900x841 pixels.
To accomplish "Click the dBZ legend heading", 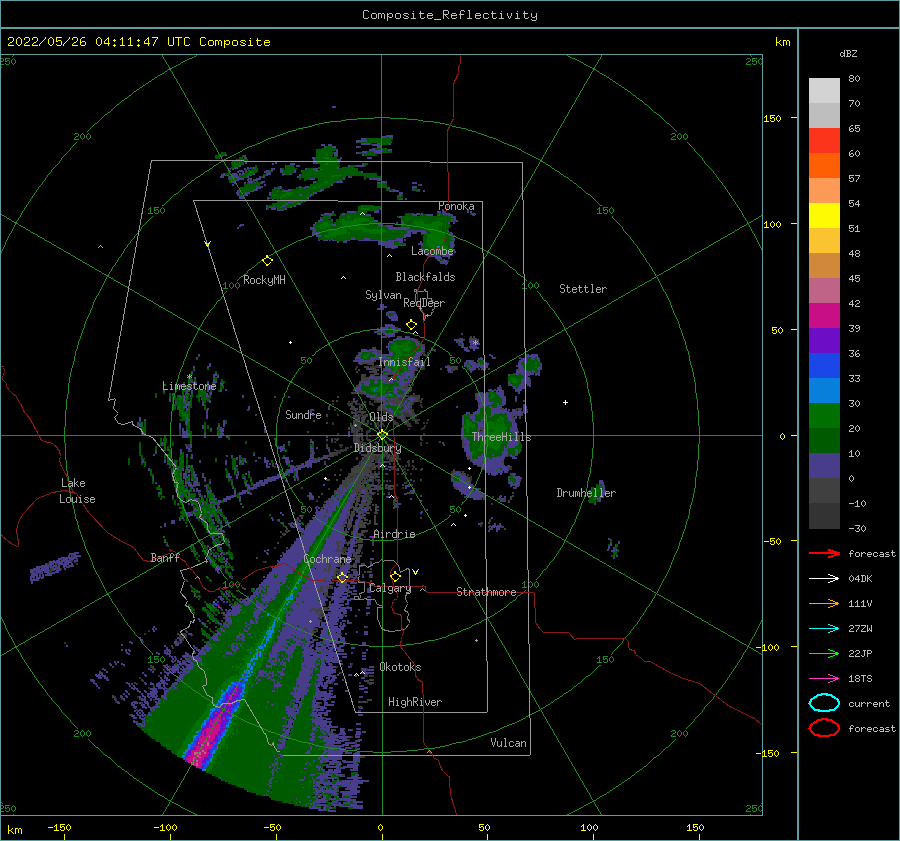I will pos(848,53).
